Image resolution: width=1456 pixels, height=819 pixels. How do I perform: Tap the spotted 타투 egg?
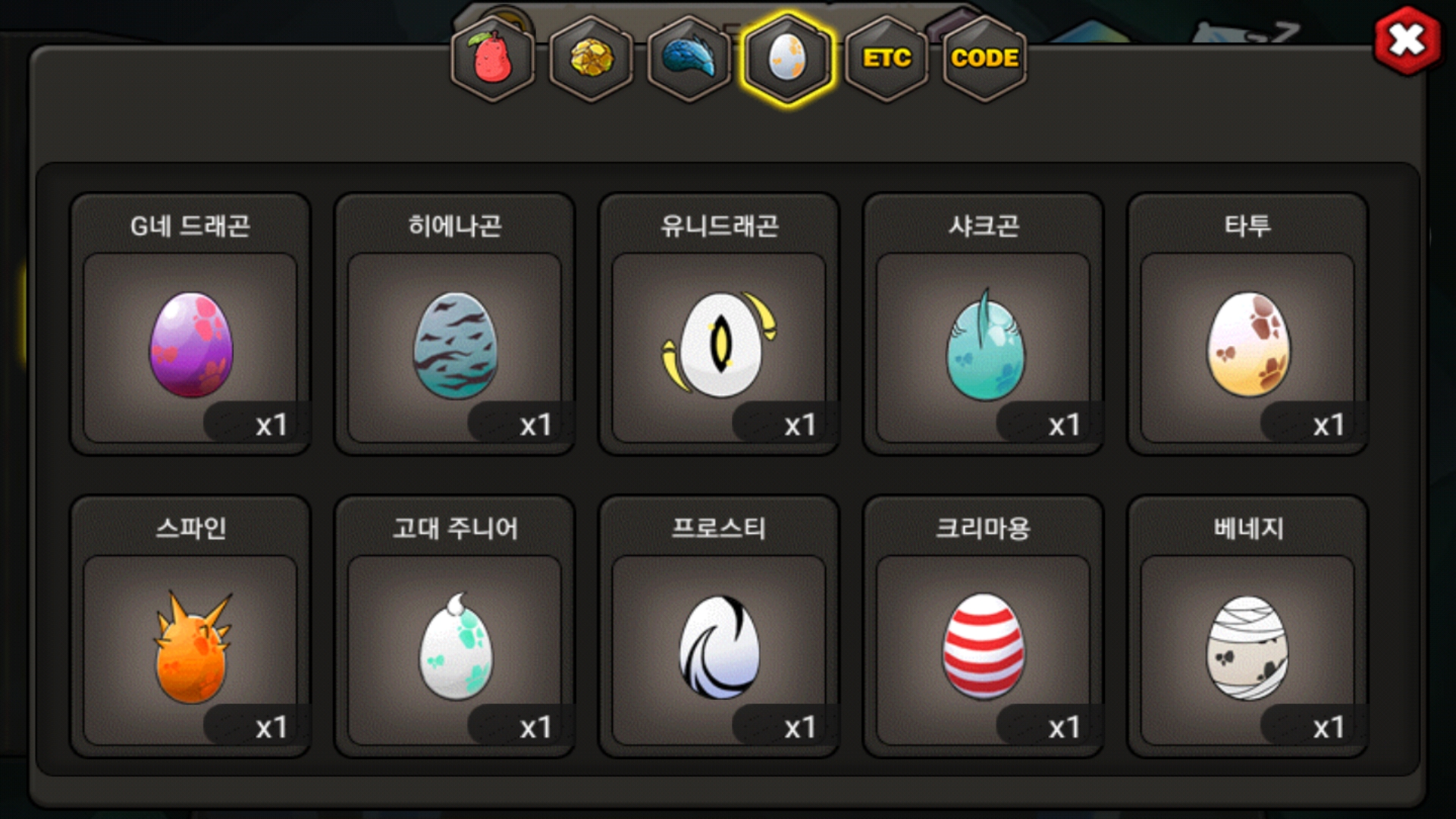tap(1247, 344)
